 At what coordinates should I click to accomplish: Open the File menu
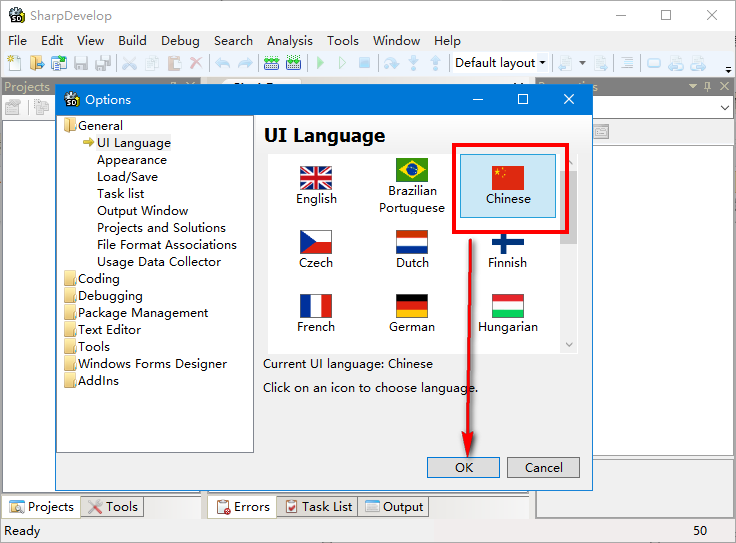(17, 41)
